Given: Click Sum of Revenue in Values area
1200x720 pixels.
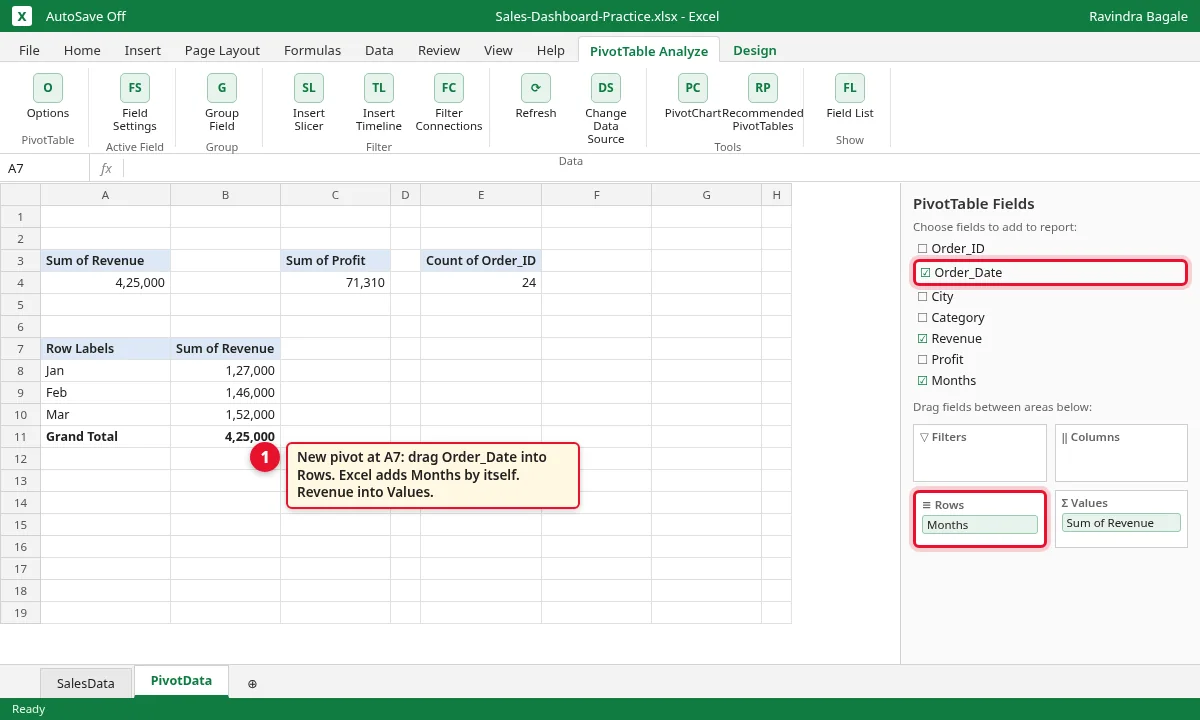Looking at the screenshot, I should (x=1121, y=523).
